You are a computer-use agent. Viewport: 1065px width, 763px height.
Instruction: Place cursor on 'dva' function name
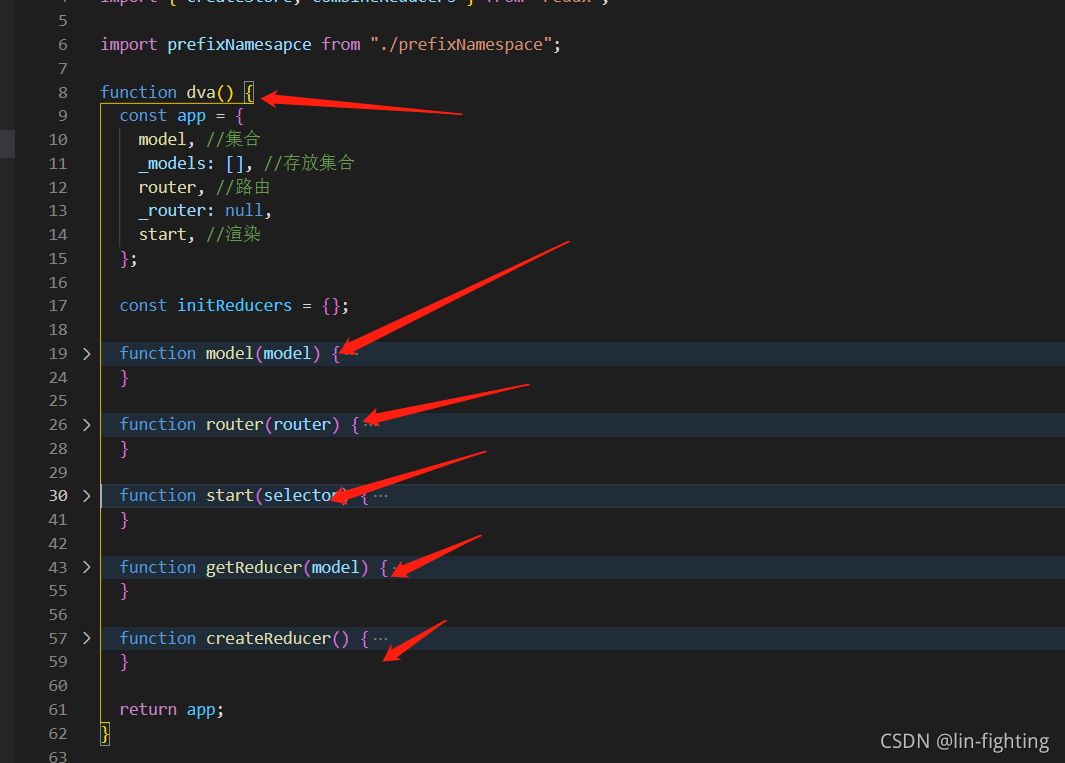tap(201, 92)
